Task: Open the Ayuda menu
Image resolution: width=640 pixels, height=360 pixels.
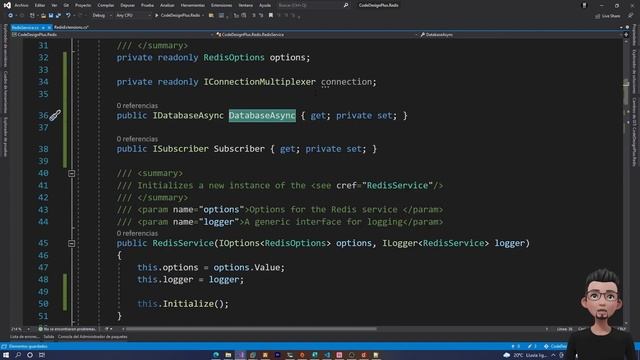Action: pyautogui.click(x=265, y=5)
